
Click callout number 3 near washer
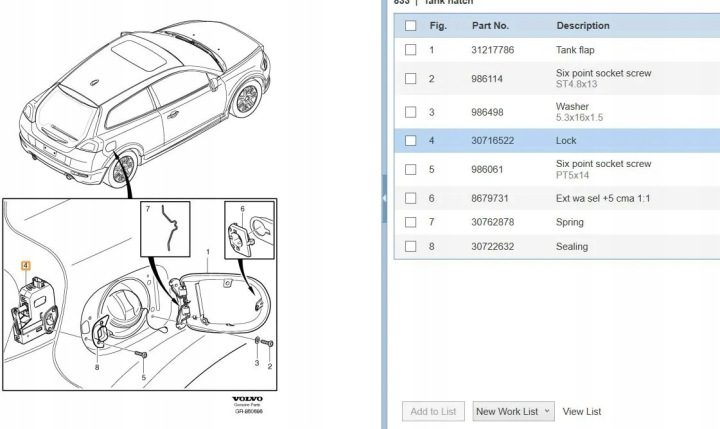coord(257,363)
